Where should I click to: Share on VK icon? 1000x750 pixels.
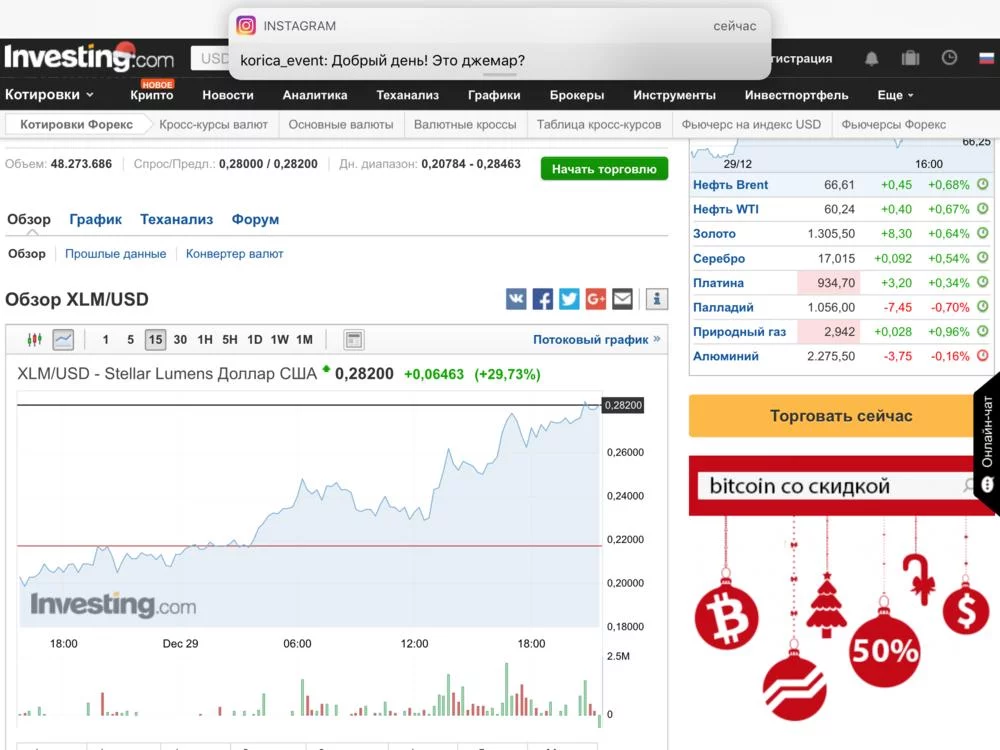[x=516, y=298]
